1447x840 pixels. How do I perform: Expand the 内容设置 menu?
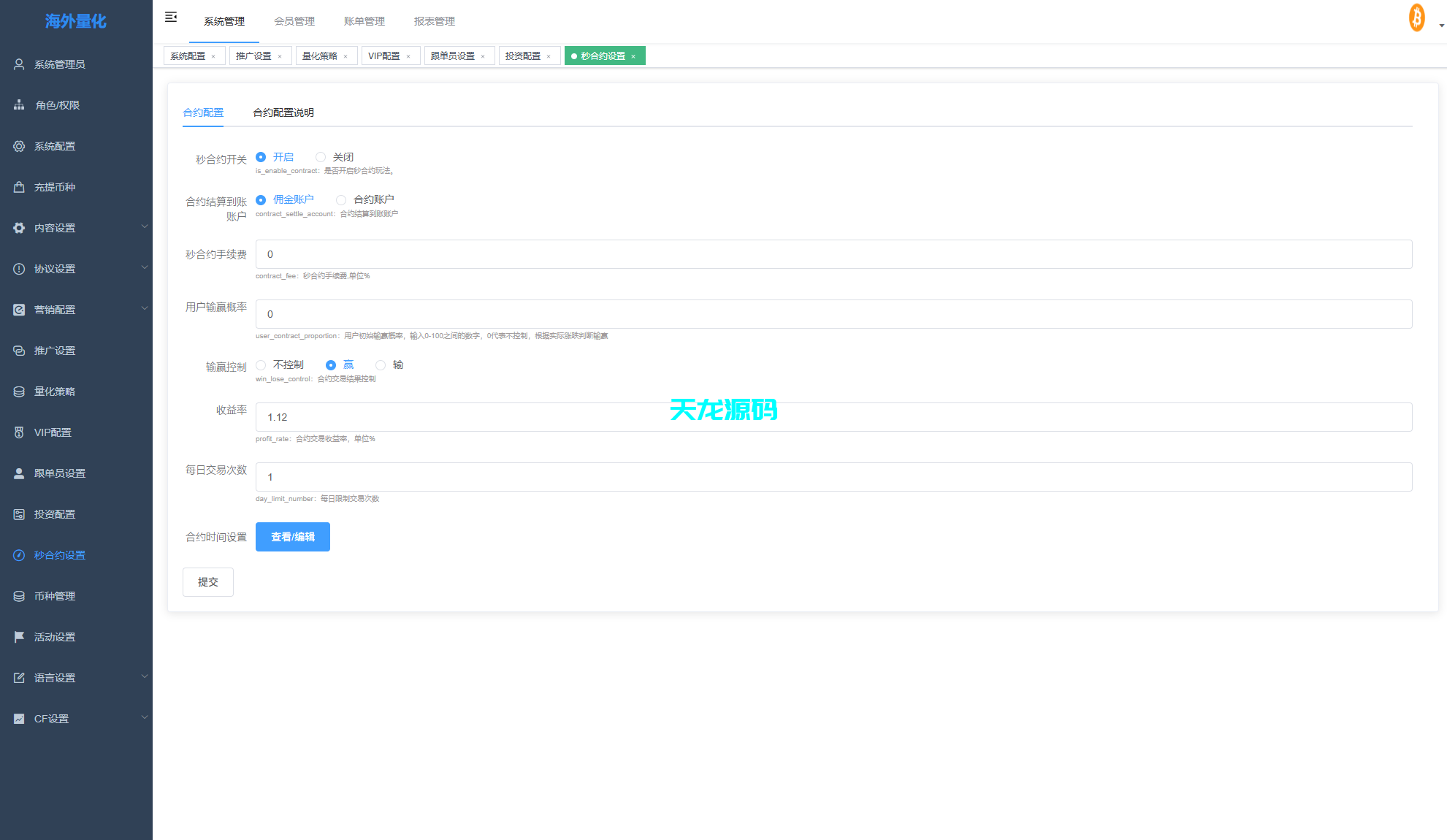54,227
